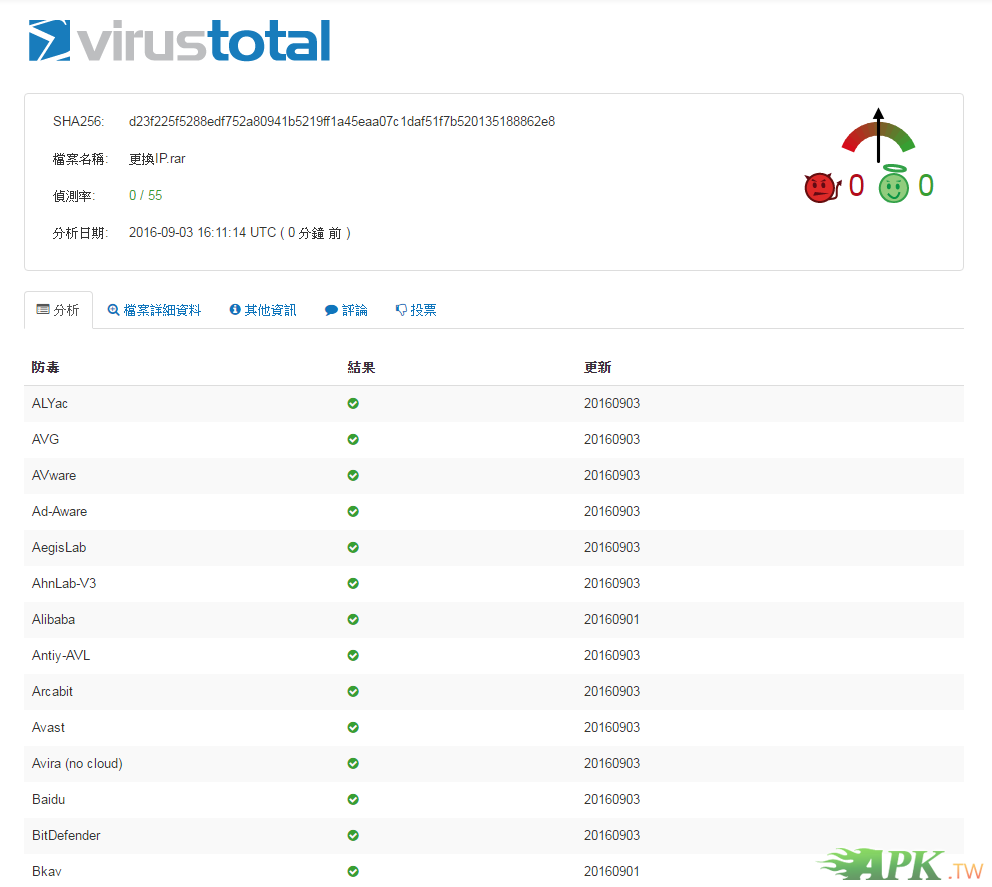The width and height of the screenshot is (992, 887).
Task: Click the file name 更換IP.rar
Action: point(157,159)
